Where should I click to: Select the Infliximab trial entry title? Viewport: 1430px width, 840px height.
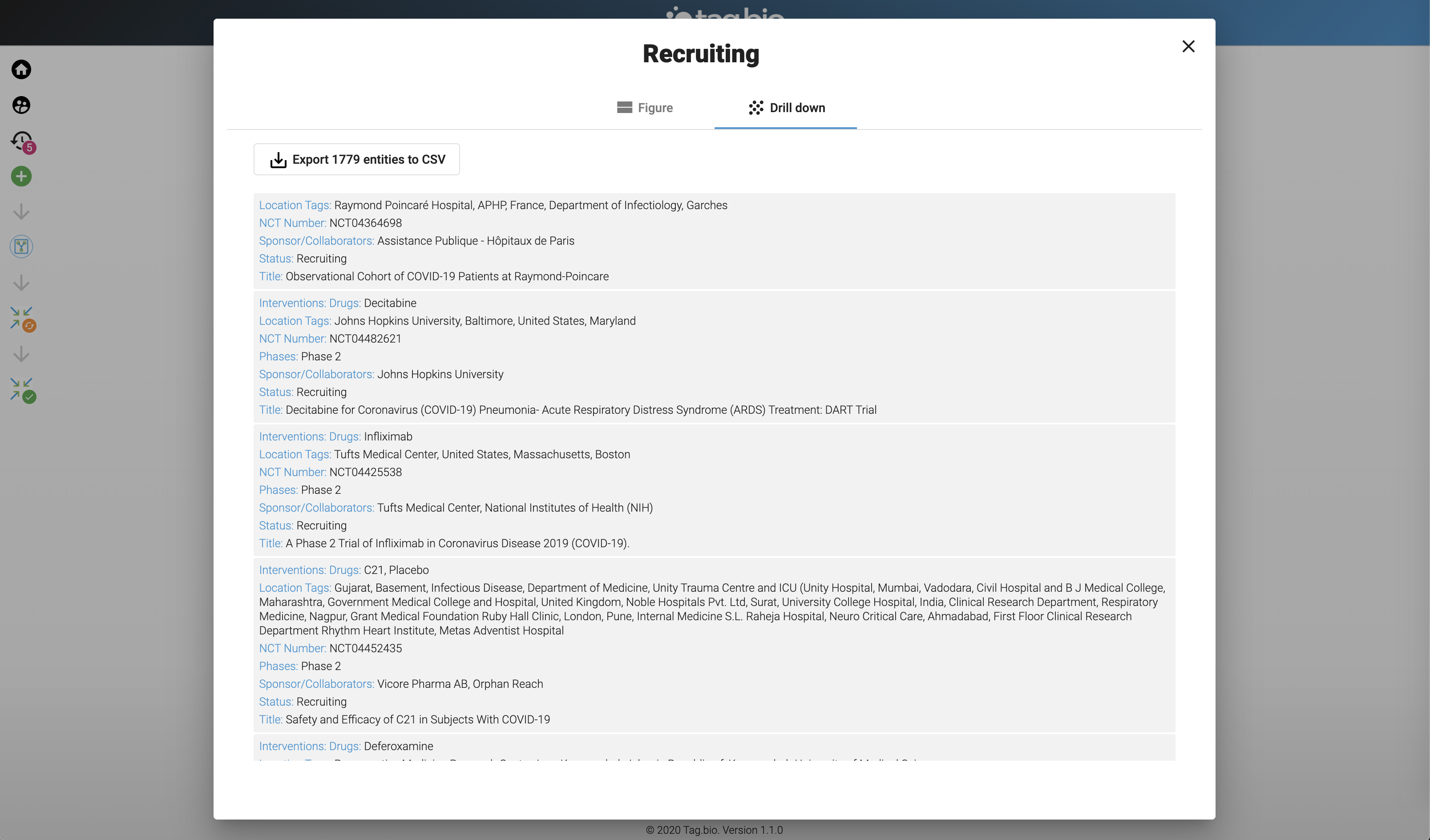pos(457,543)
